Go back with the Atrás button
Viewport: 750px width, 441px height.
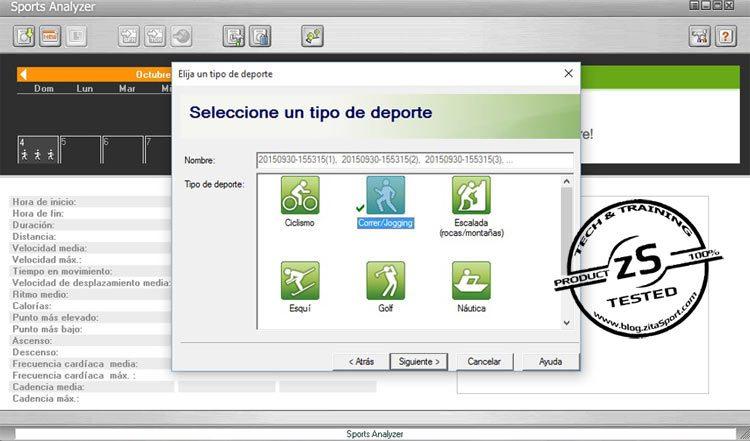(361, 362)
